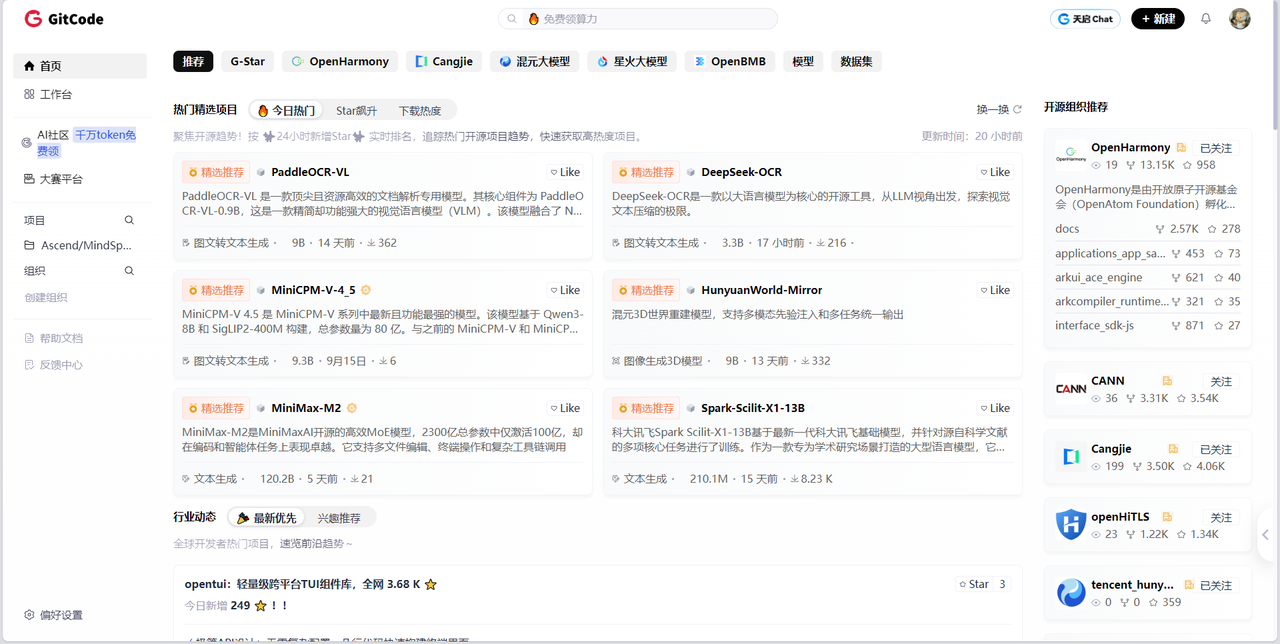Open the notifications bell
The width and height of the screenshot is (1280, 644).
point(1206,19)
